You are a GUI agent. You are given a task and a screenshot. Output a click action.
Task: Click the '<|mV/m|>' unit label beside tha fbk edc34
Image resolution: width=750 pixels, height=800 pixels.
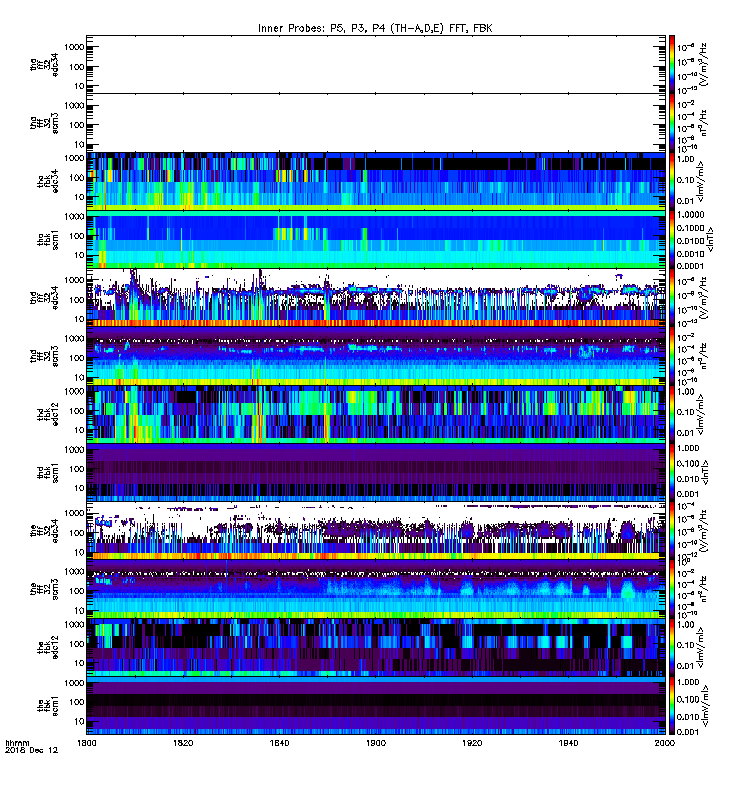(701, 181)
